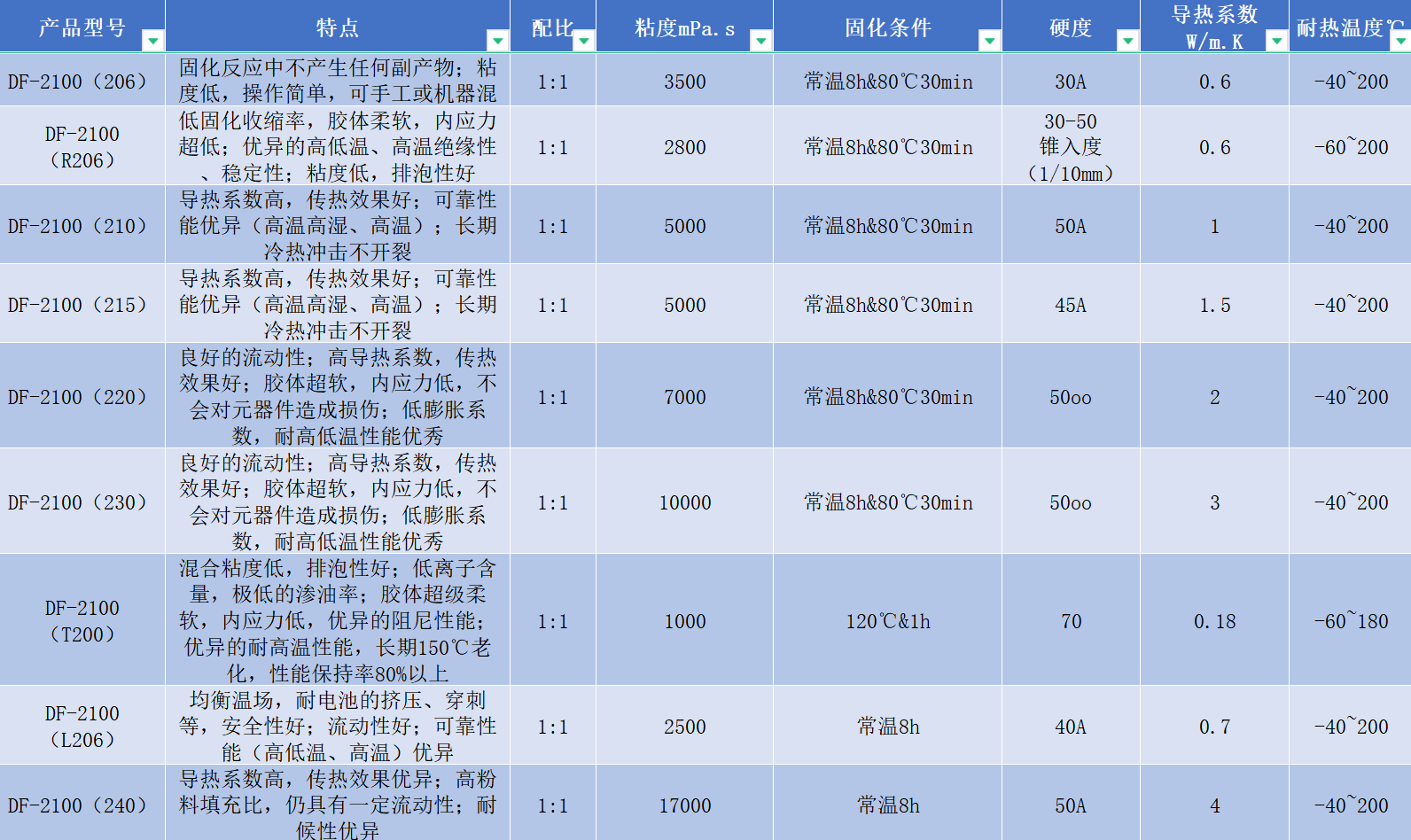
Task: Select hardness cell 70
Action: (x=1071, y=620)
